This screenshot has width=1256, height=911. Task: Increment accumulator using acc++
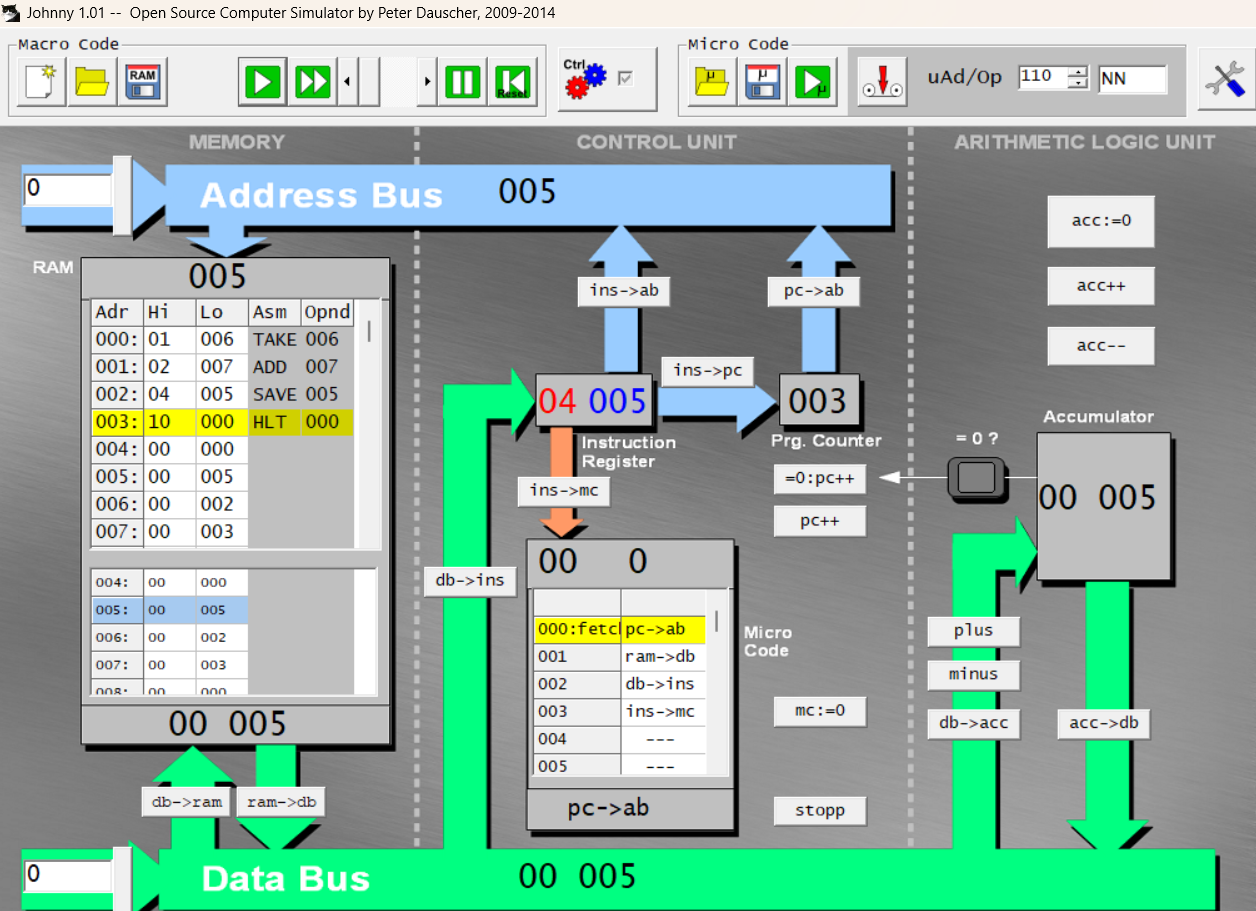click(x=1101, y=286)
